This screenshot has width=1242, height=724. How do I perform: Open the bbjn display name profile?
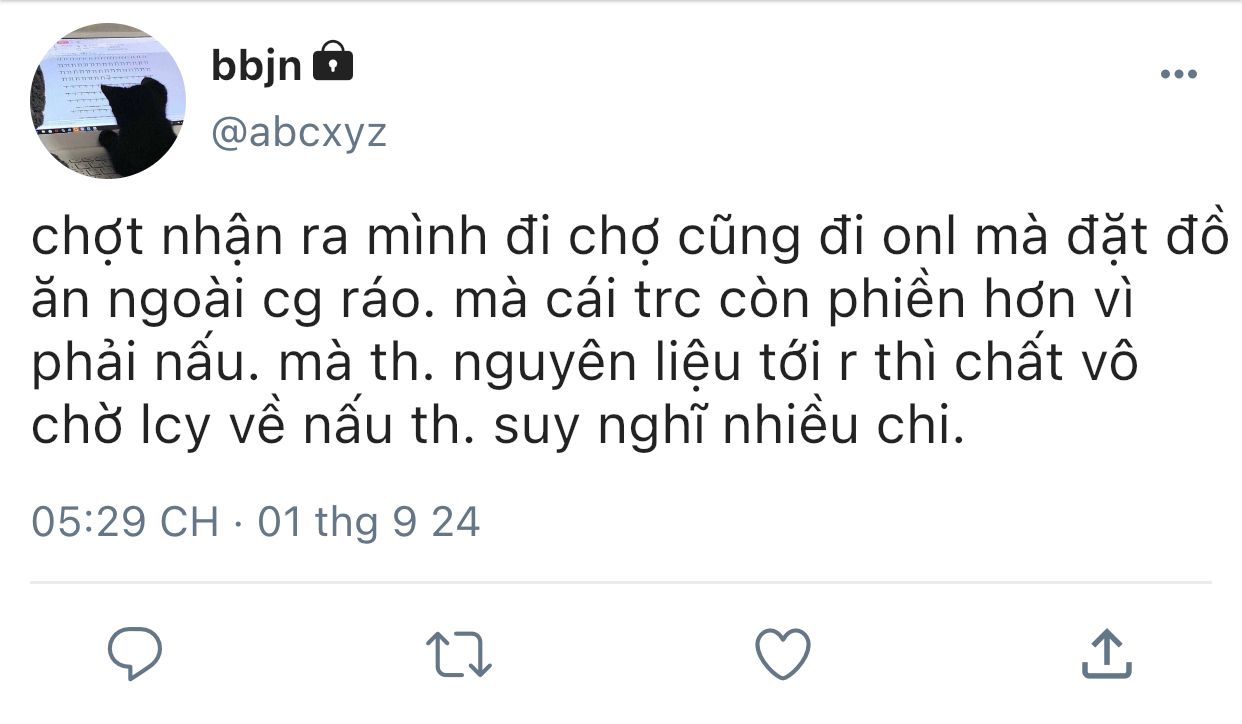point(257,66)
